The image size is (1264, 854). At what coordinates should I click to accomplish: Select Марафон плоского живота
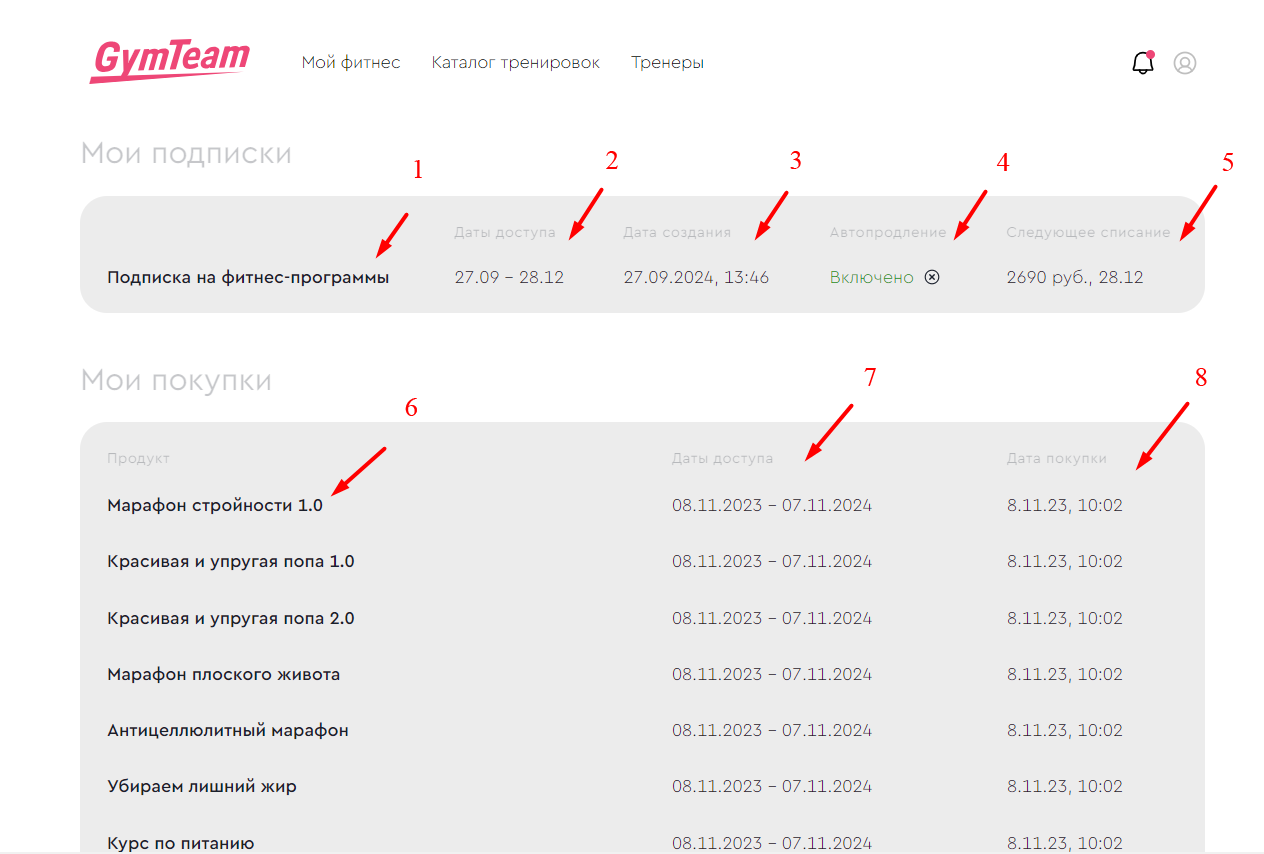coord(224,674)
